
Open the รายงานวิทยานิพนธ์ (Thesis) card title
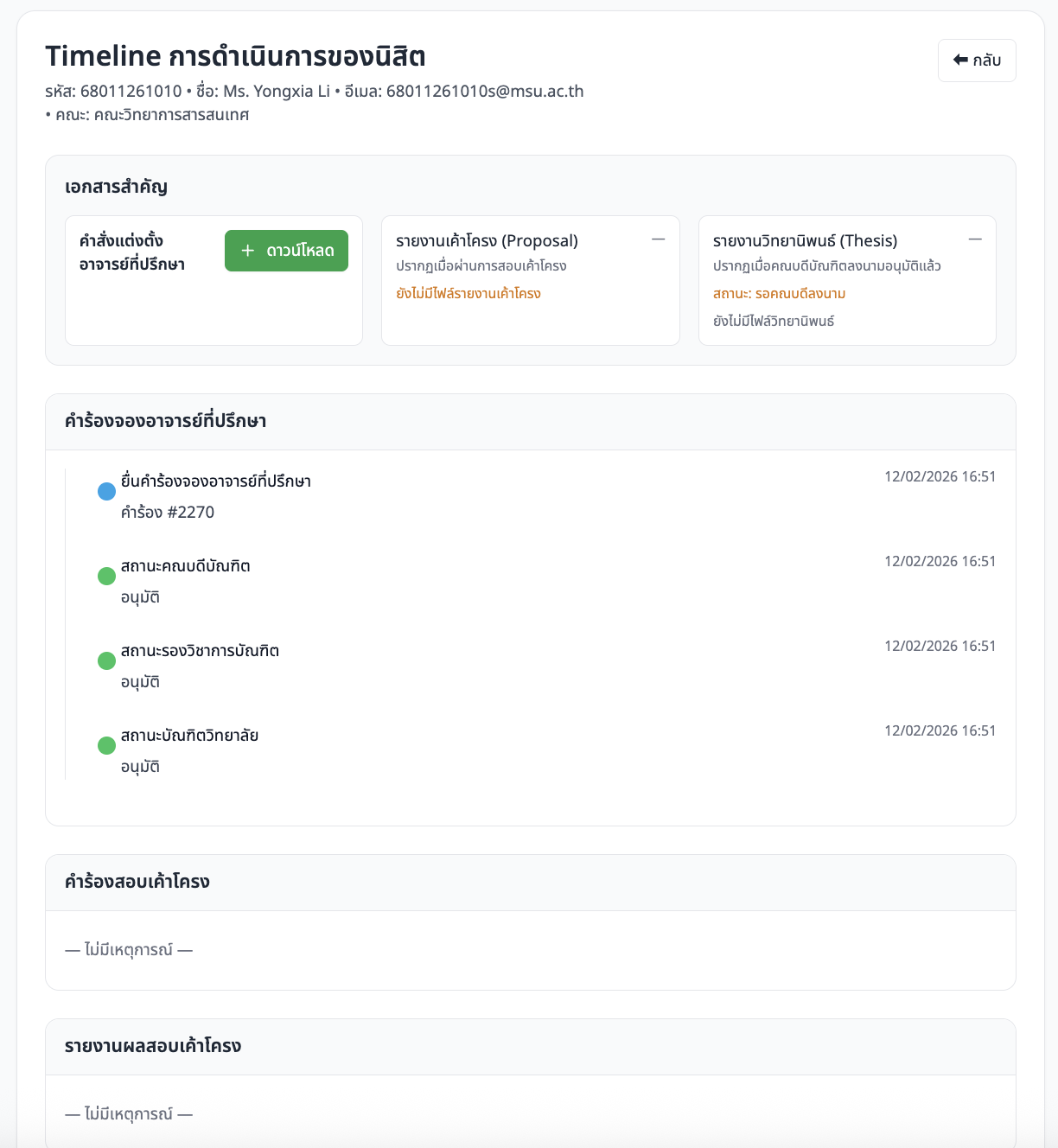(805, 241)
